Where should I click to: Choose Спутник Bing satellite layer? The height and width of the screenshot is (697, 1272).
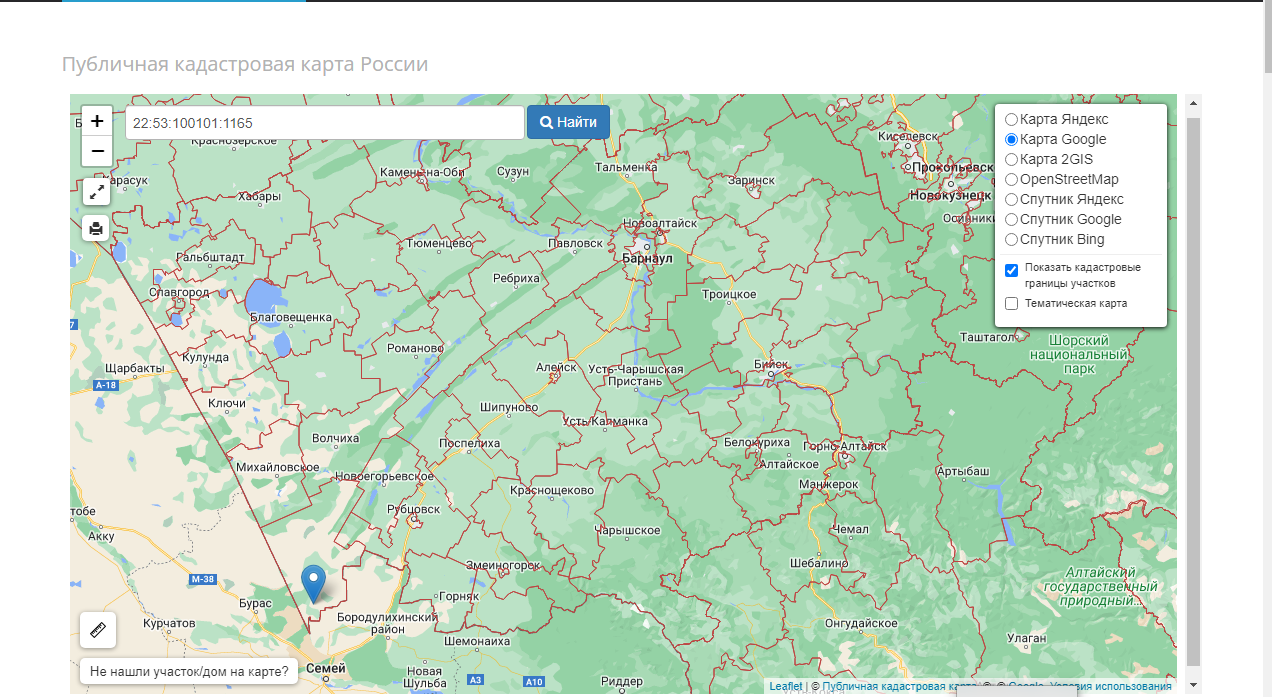coord(1011,240)
